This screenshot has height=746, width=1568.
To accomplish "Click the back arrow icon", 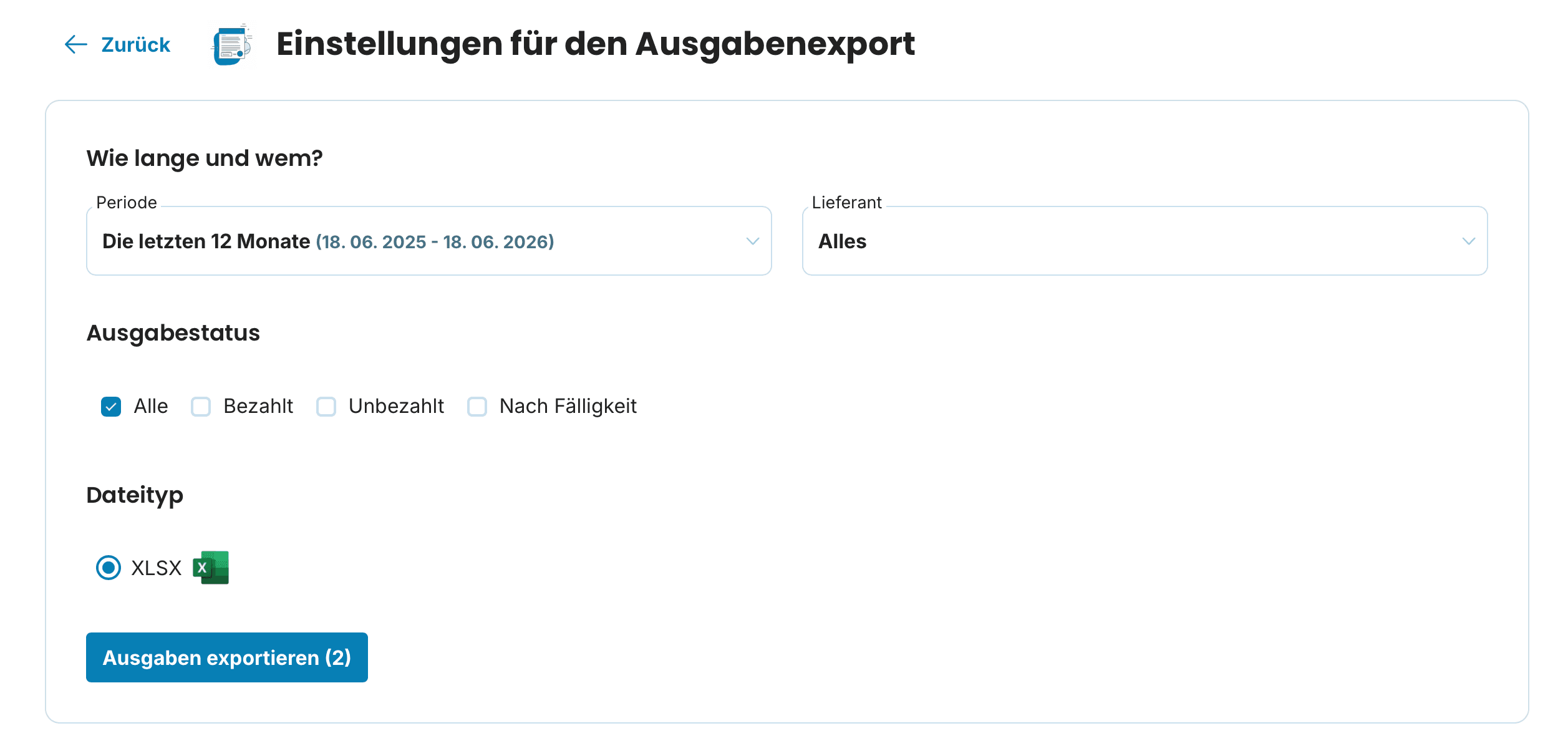I will click(76, 44).
